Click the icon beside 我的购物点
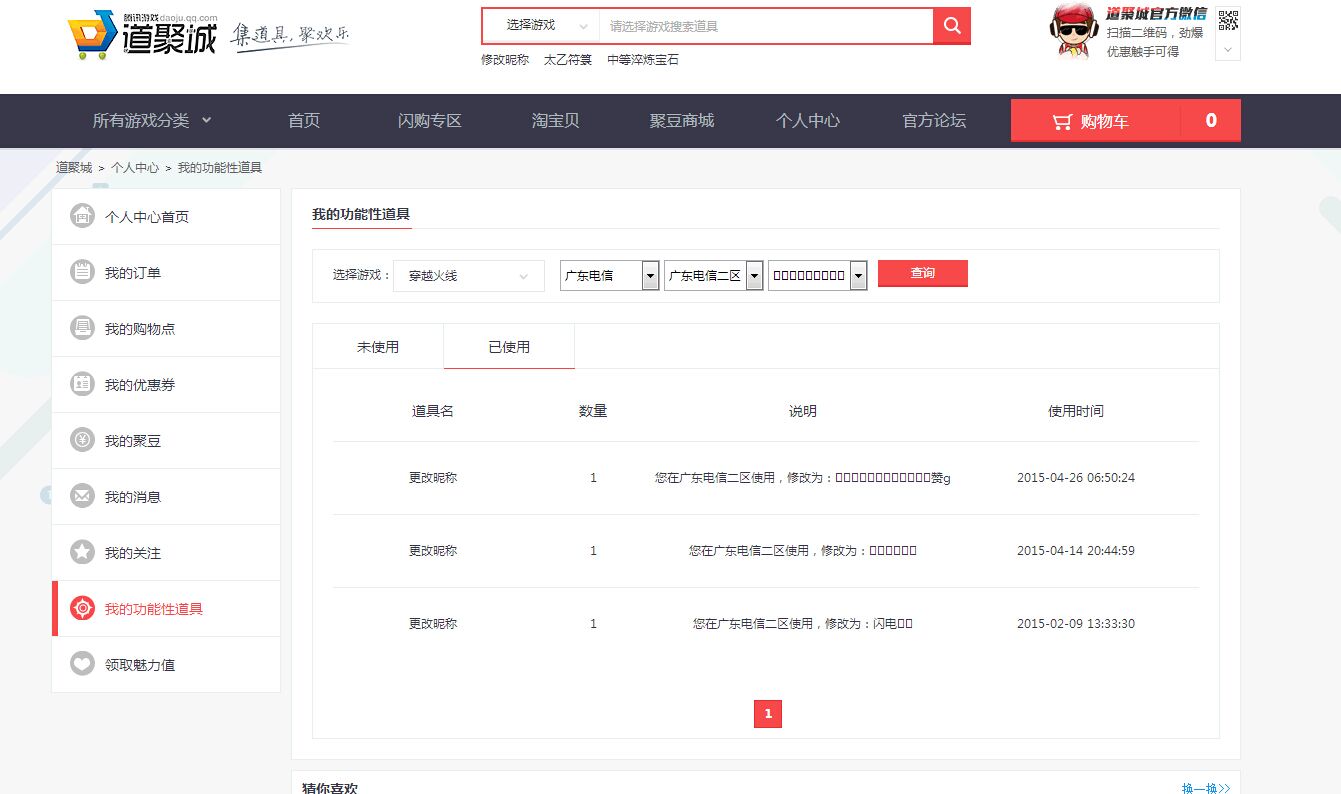This screenshot has height=794, width=1341. (x=82, y=328)
